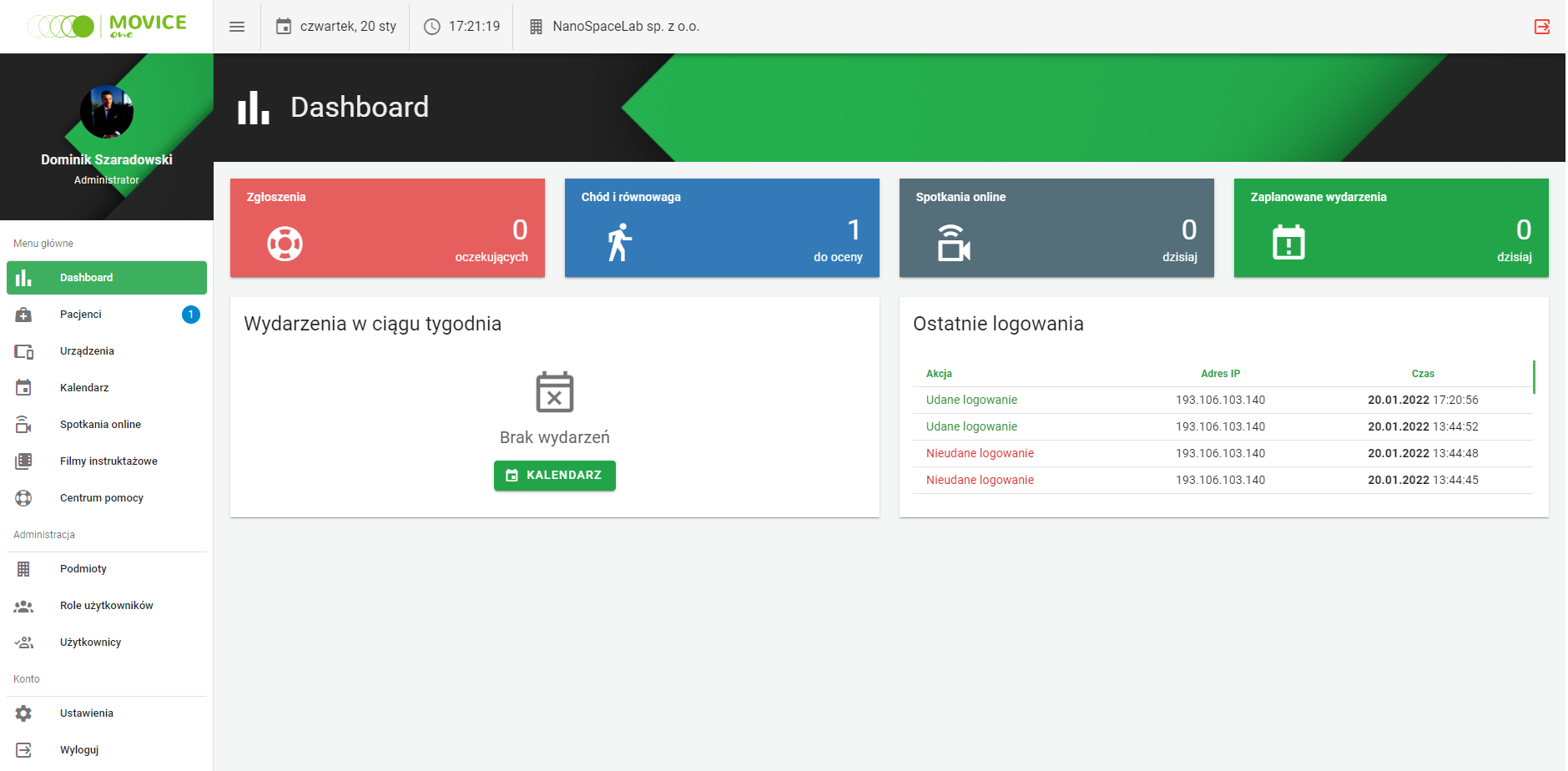Click the logout icon in the top-right corner
1568x771 pixels.
tap(1542, 27)
